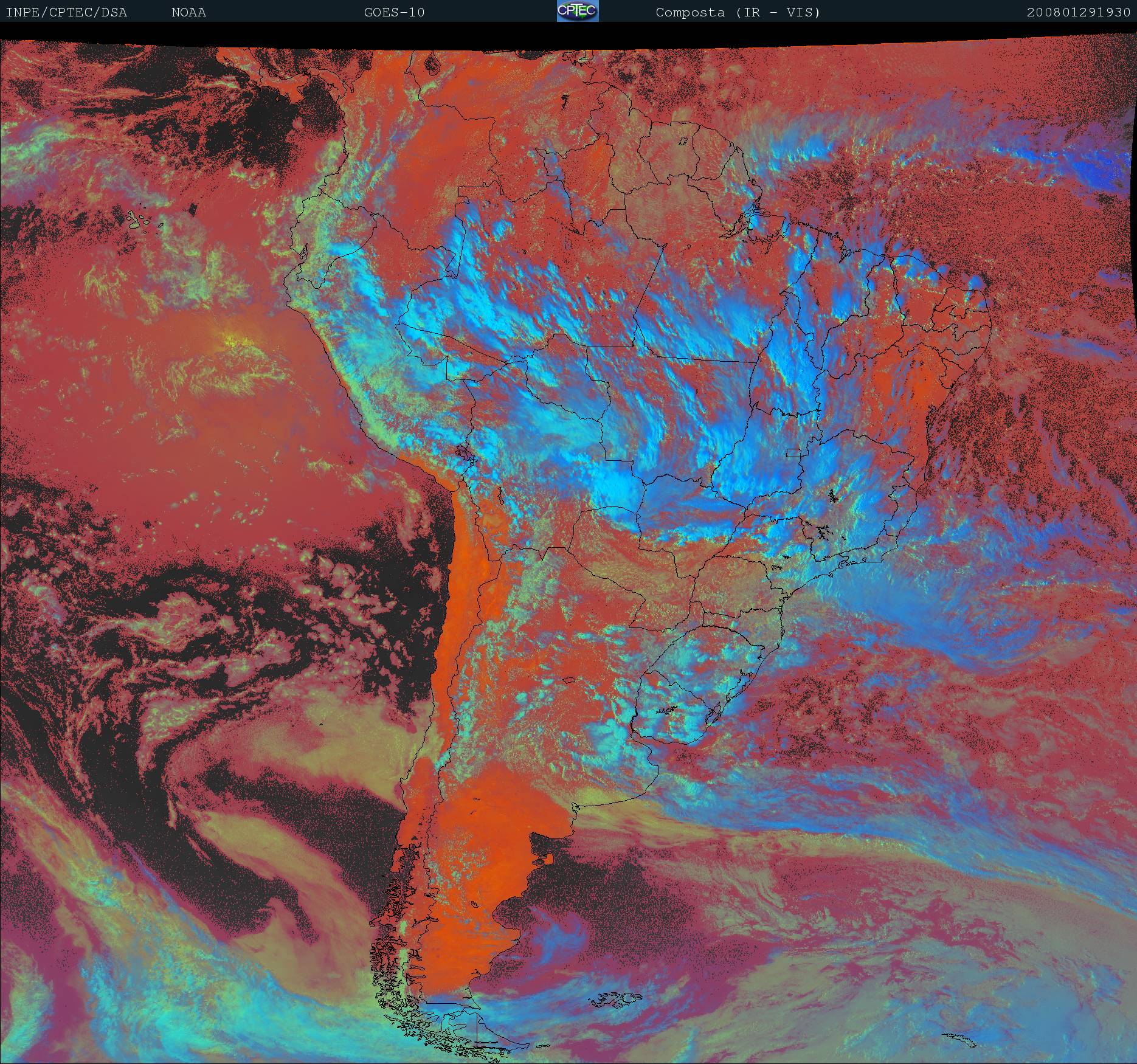Click Lake Titicaca outline on Peru-Bolivia border
Screen dimensions: 1137x1064
coord(463,454)
